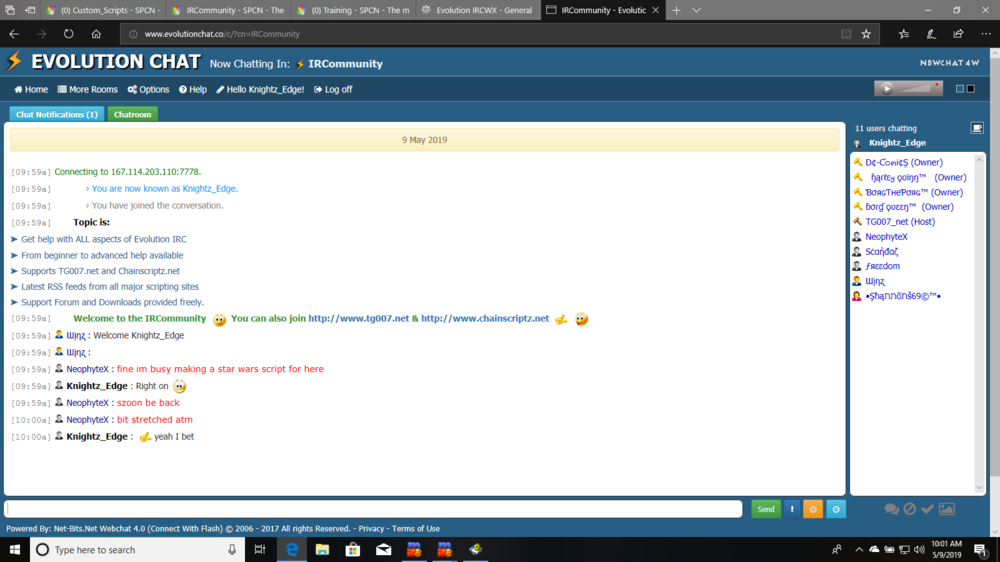This screenshot has width=1000, height=562.
Task: Click the browser refresh button
Action: (x=68, y=34)
